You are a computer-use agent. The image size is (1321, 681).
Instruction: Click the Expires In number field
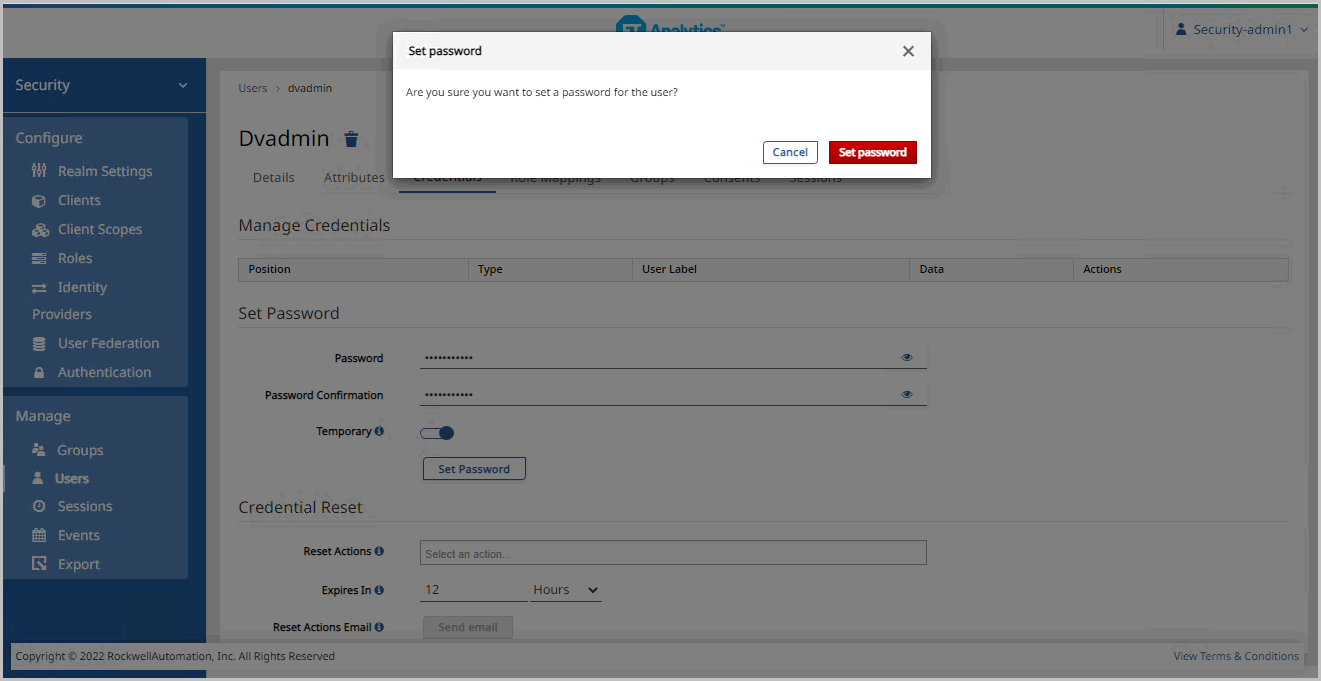click(473, 590)
